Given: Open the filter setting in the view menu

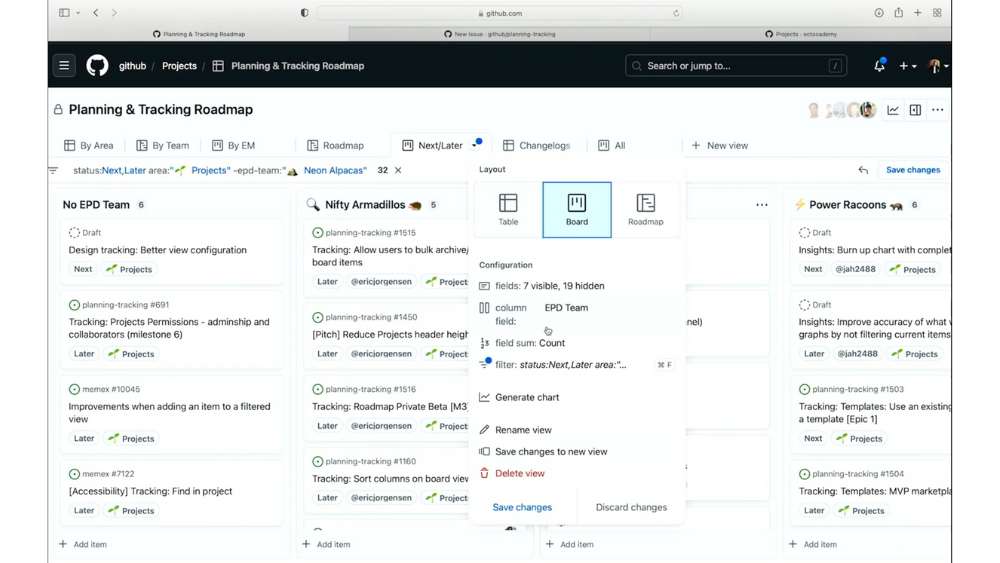Looking at the screenshot, I should [577, 365].
